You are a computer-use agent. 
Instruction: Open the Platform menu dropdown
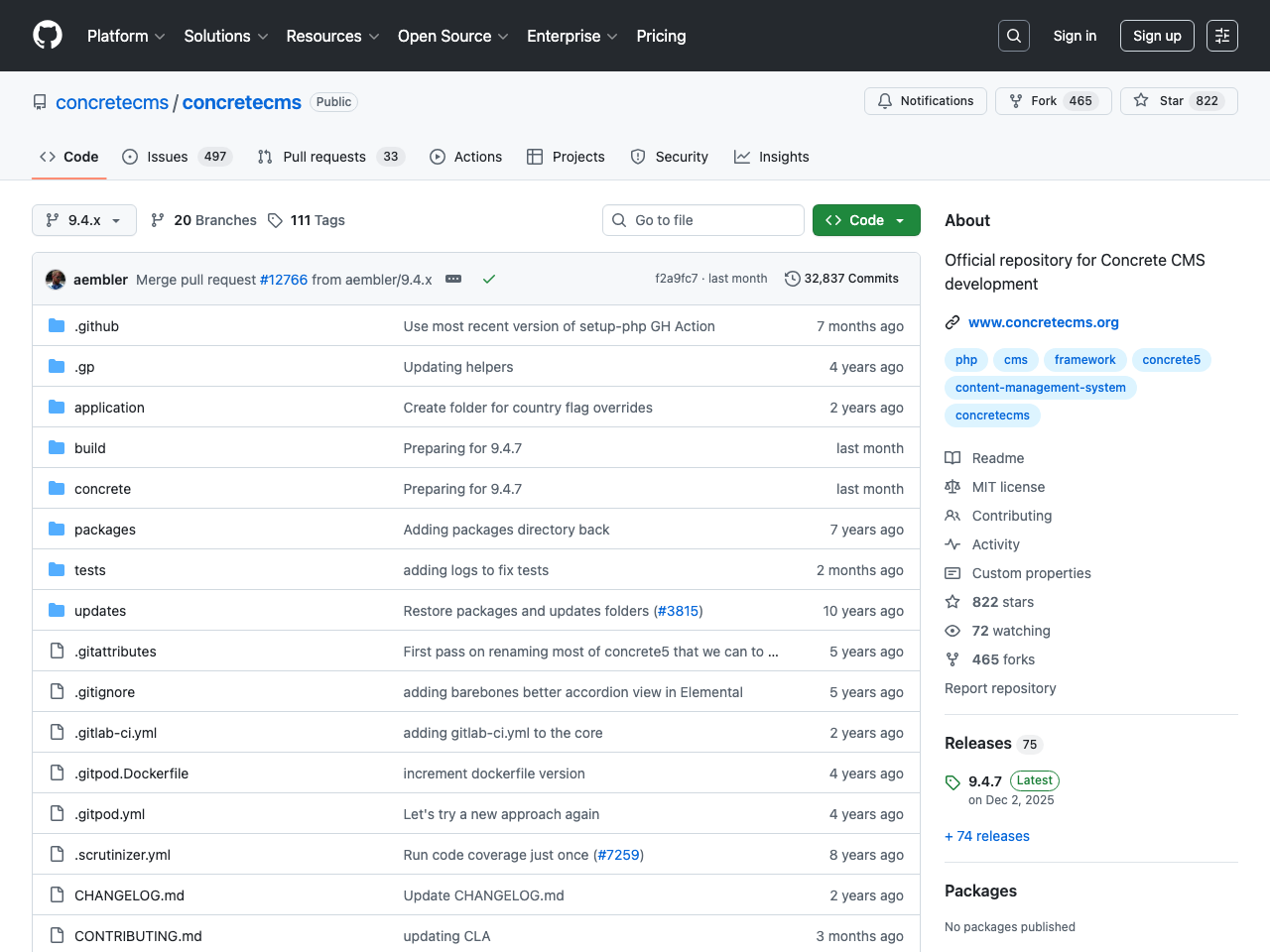(x=125, y=36)
